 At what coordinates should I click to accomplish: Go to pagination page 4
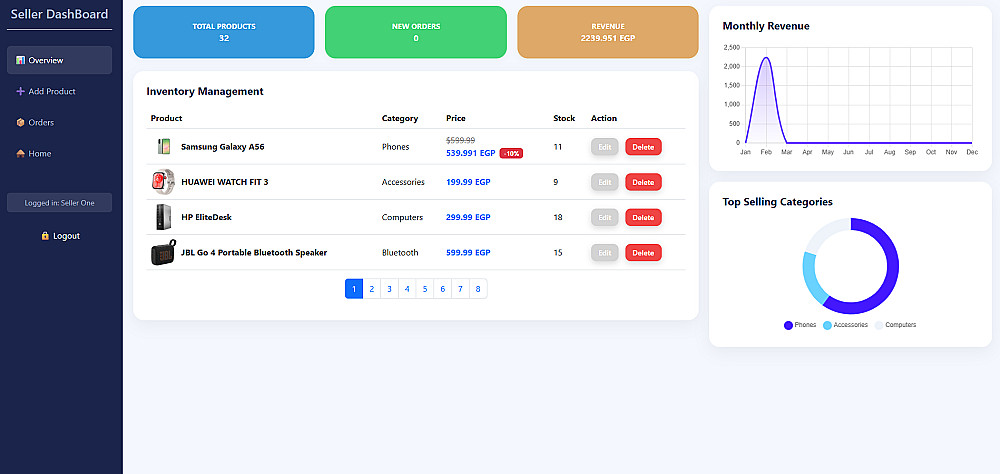[x=408, y=289]
